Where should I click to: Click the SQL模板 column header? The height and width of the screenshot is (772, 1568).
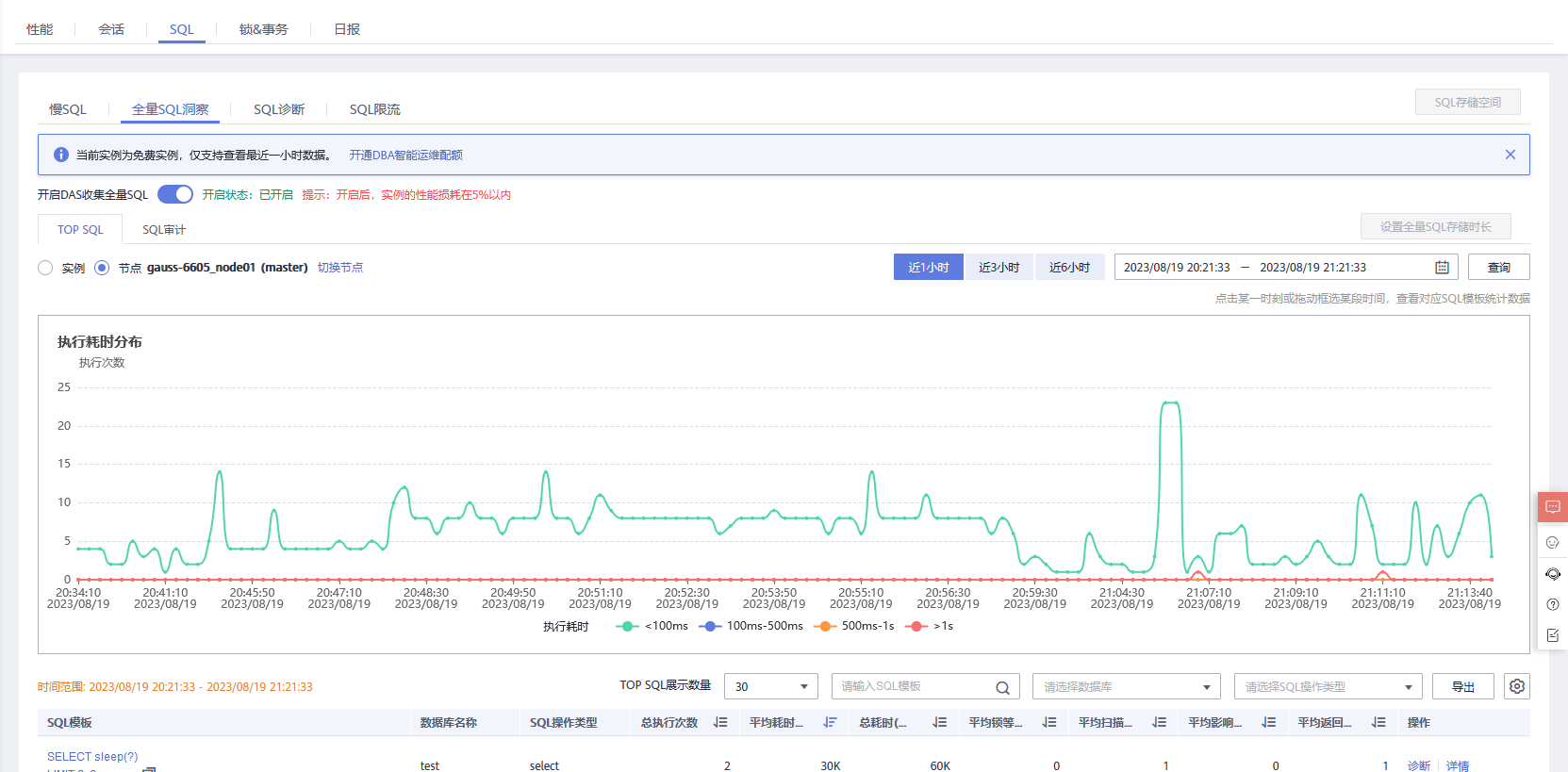pyautogui.click(x=70, y=722)
